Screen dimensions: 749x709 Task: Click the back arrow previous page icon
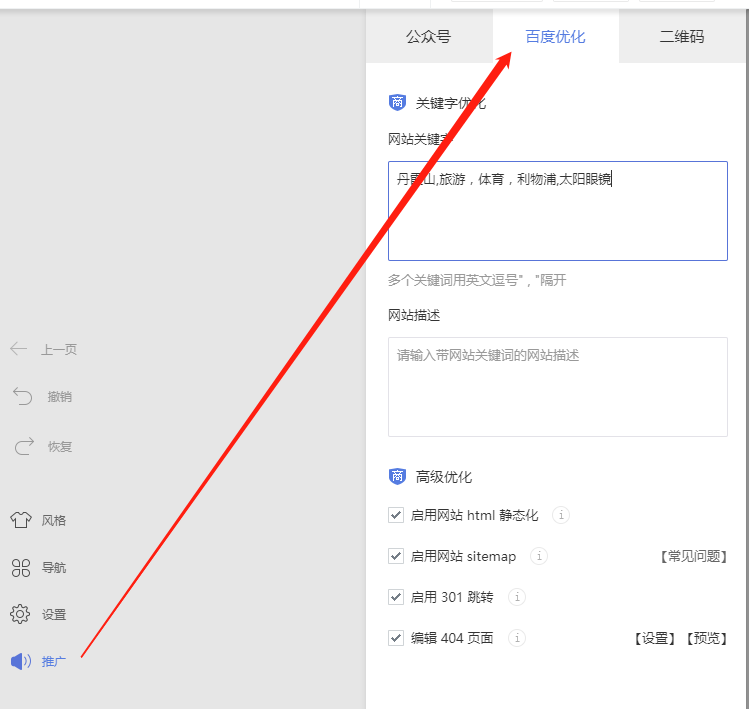click(19, 349)
